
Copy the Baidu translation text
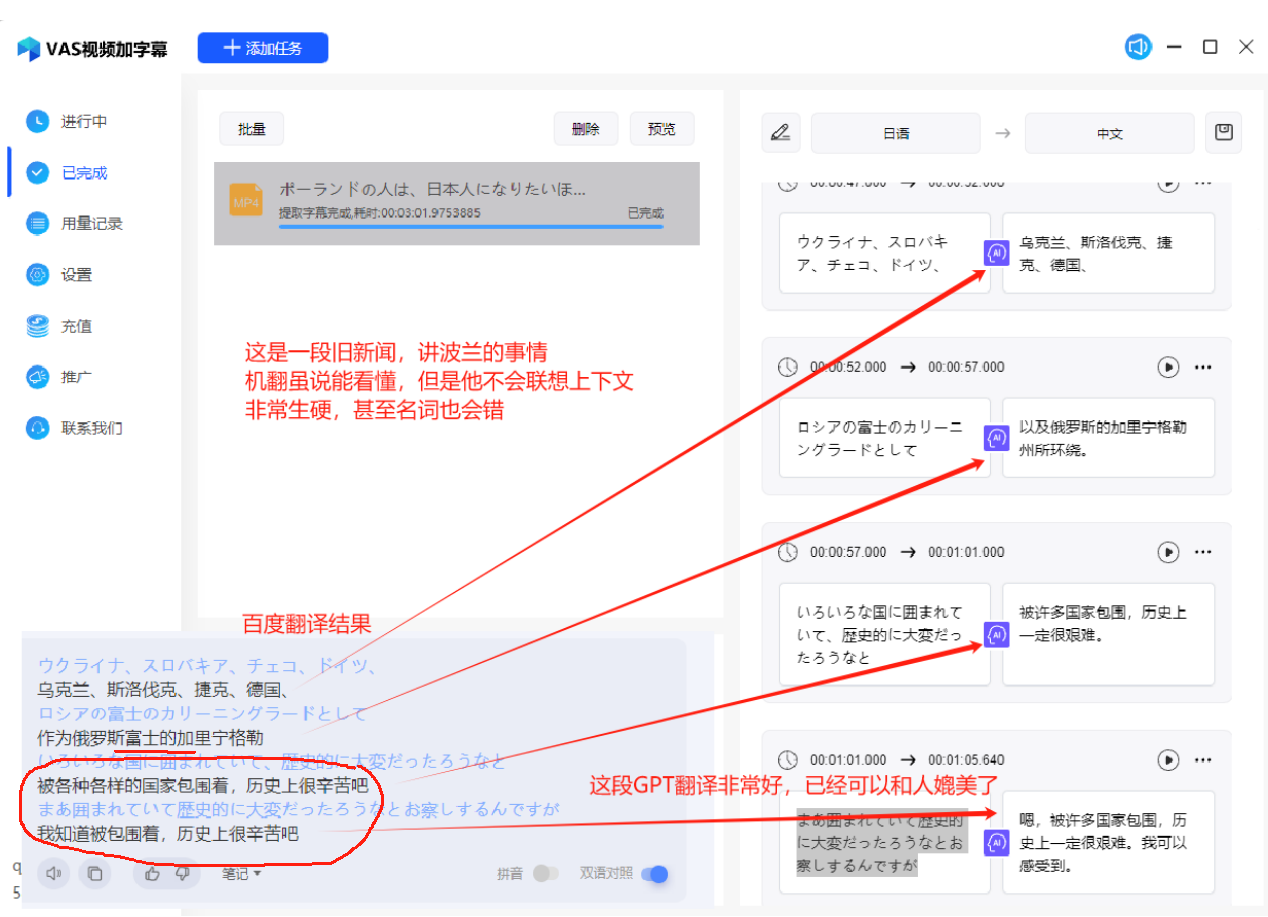(93, 874)
